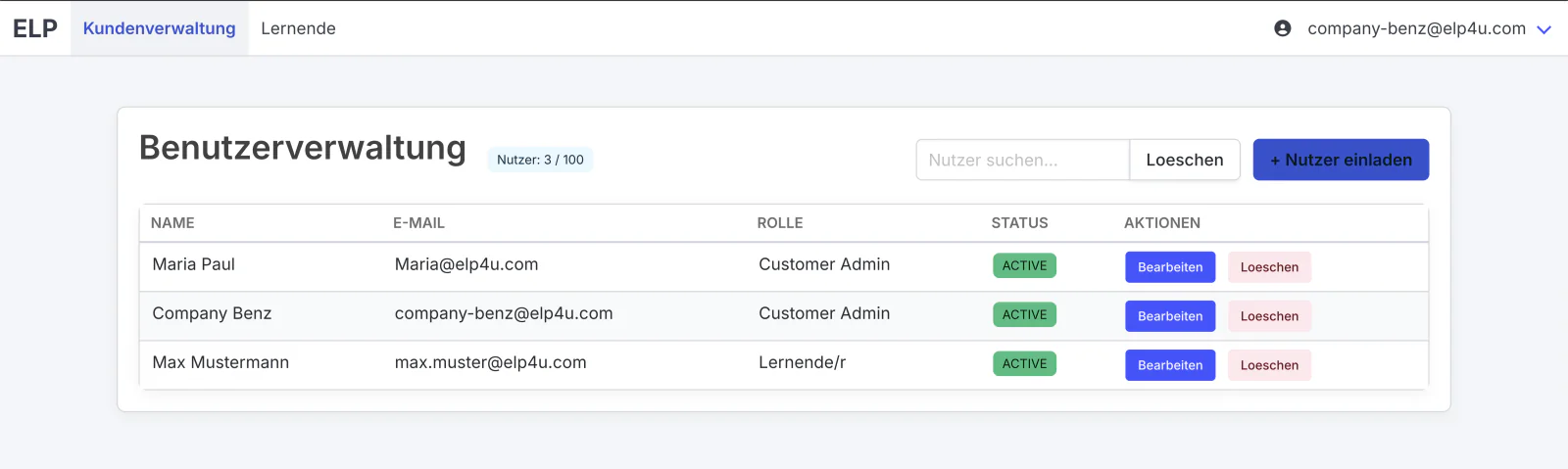Delete Max Mustermann via Loeschen
The height and width of the screenshot is (469, 1568).
point(1269,365)
